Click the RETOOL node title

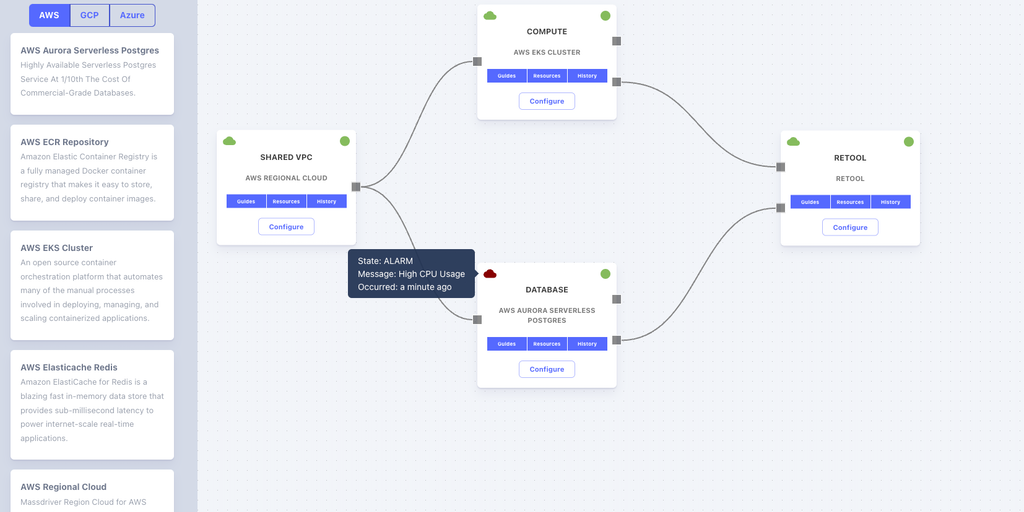click(x=850, y=157)
